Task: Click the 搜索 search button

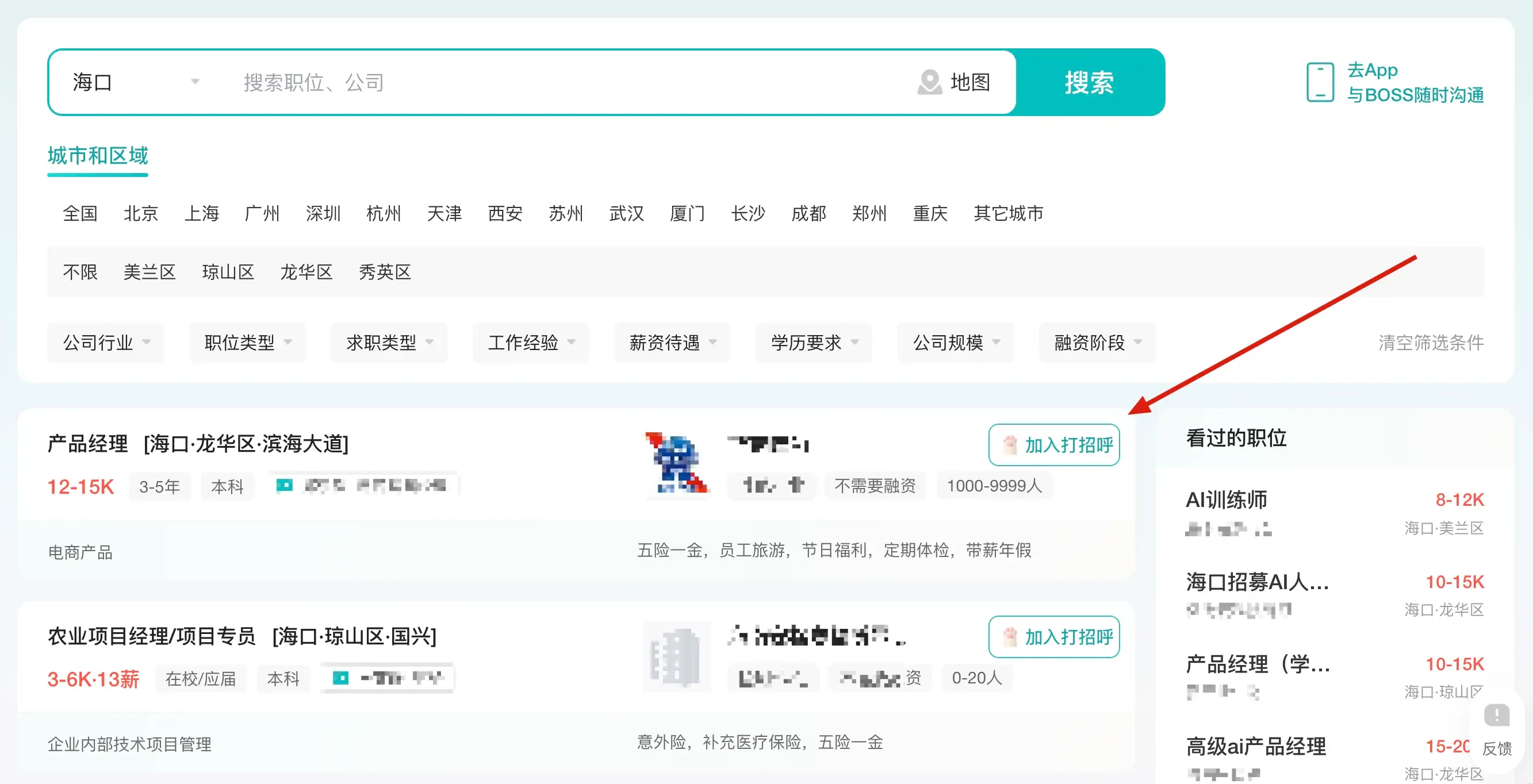Action: click(1090, 83)
